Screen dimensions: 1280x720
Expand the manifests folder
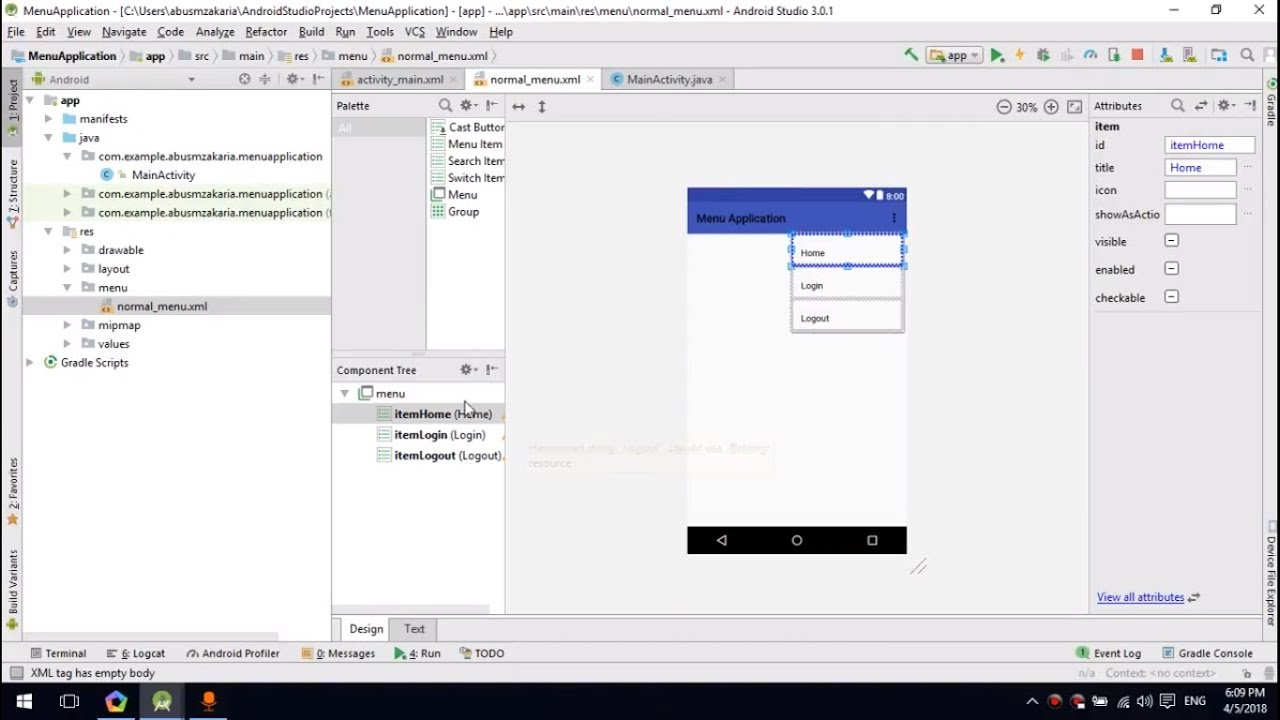point(48,119)
